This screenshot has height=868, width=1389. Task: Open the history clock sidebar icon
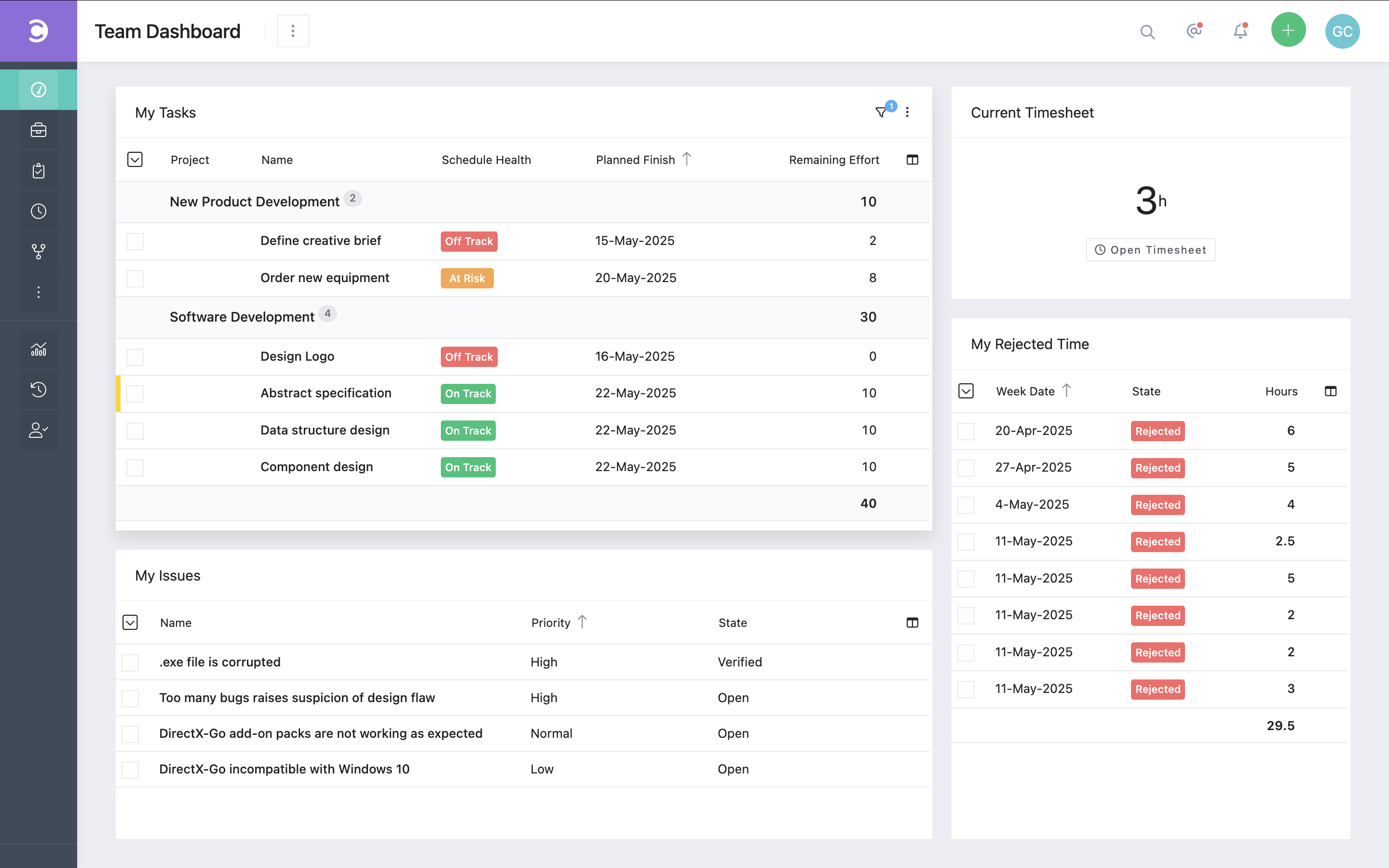point(39,389)
